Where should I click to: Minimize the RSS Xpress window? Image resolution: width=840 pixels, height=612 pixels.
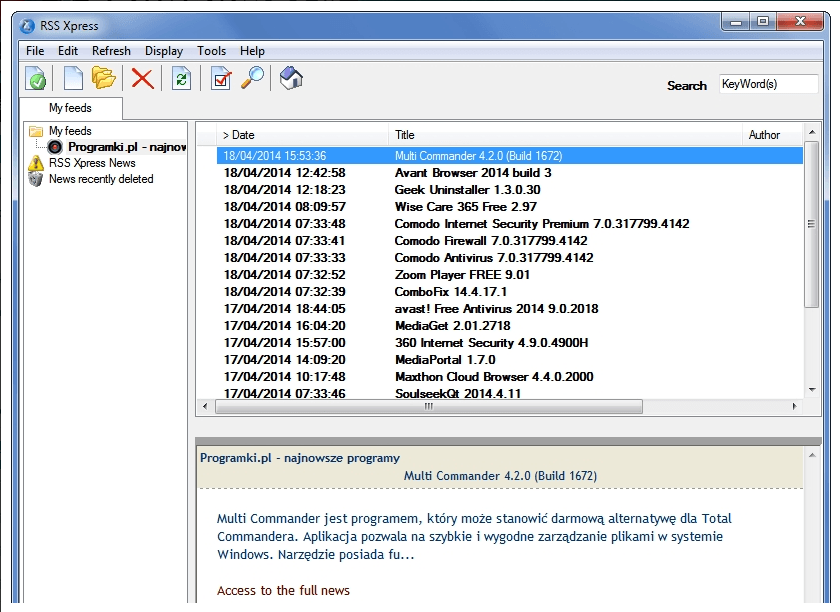click(736, 23)
